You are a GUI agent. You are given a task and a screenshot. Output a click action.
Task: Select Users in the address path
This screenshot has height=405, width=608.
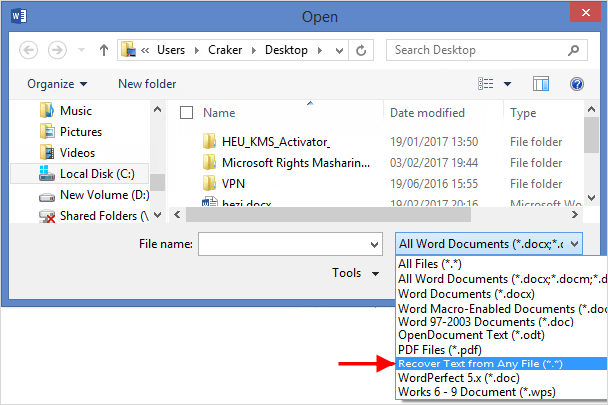[171, 50]
